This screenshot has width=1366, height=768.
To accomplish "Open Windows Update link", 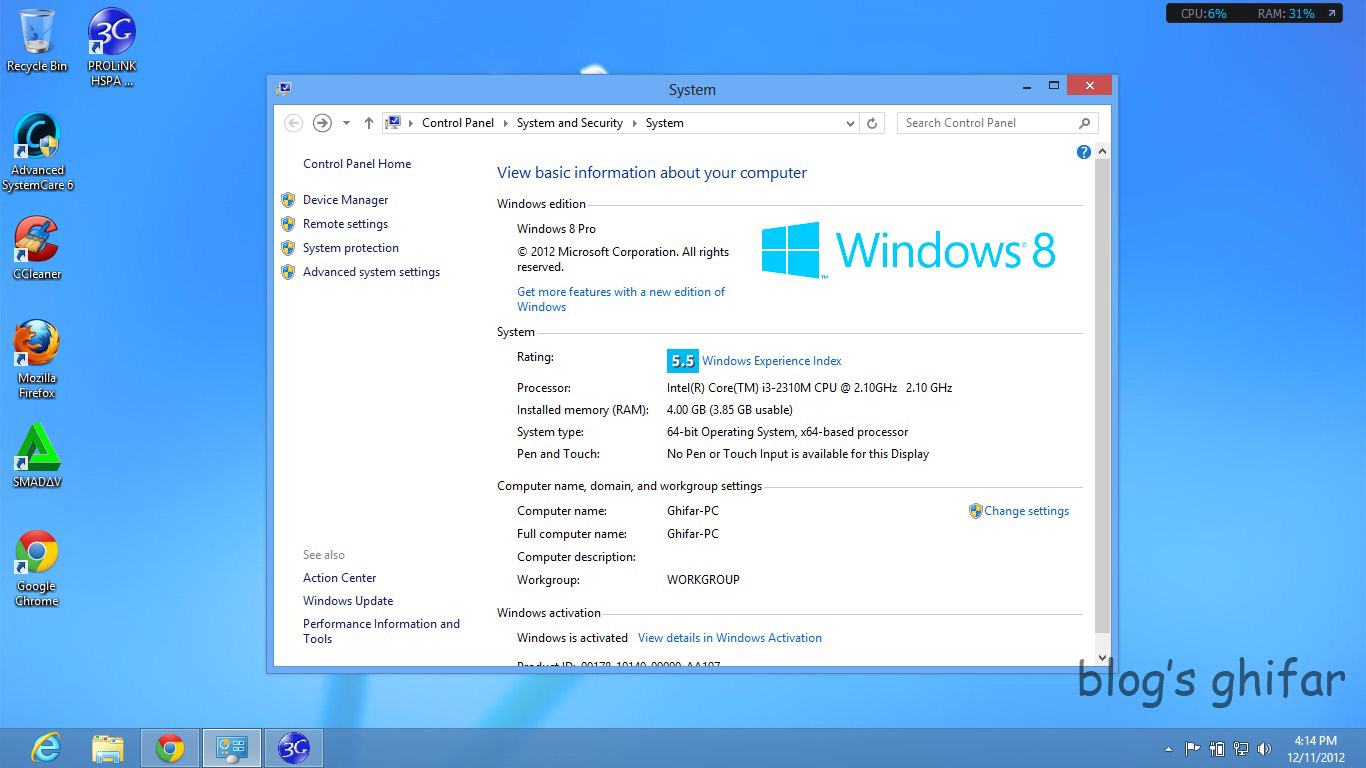I will (348, 601).
